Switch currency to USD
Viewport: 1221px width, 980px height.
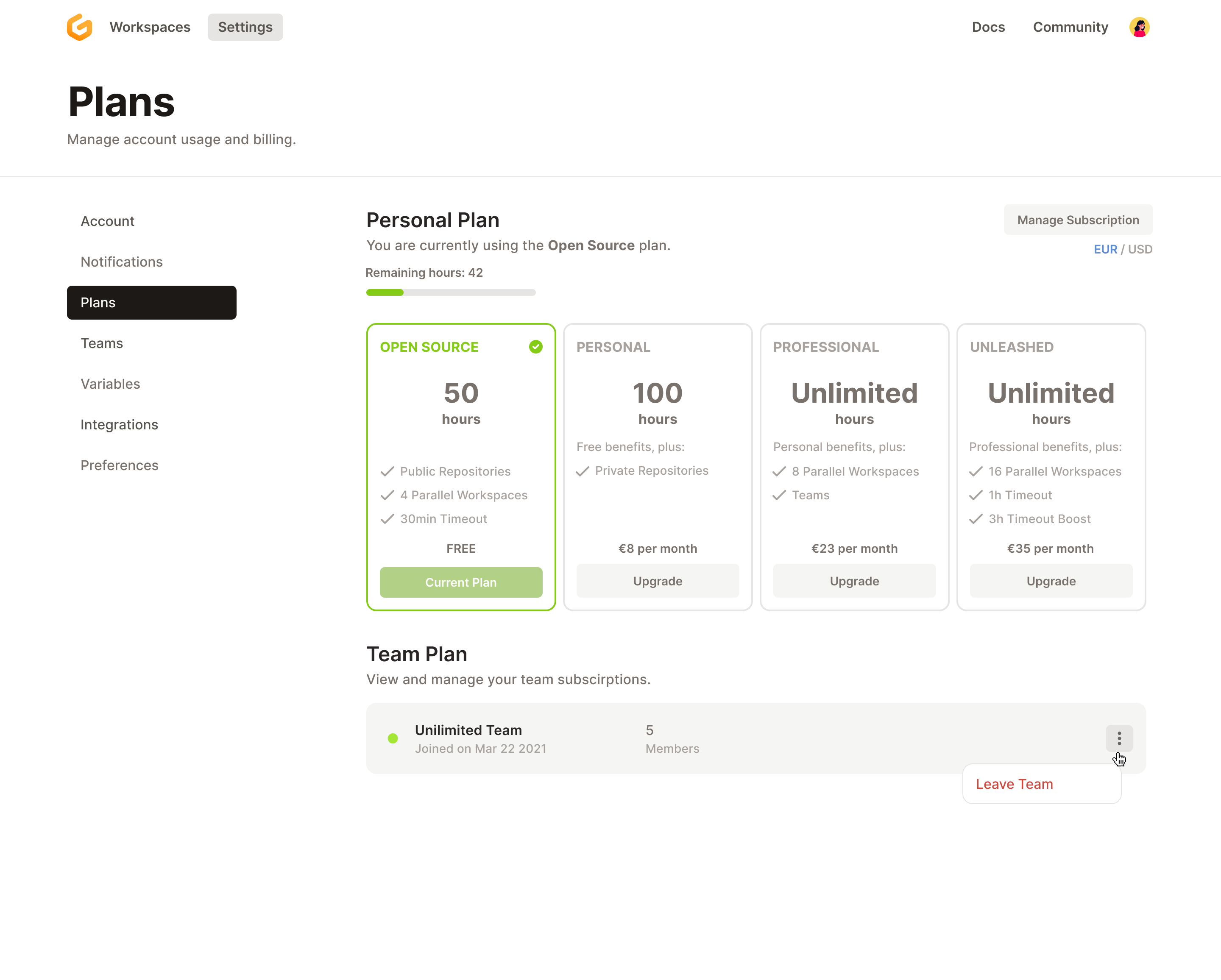pyautogui.click(x=1140, y=249)
